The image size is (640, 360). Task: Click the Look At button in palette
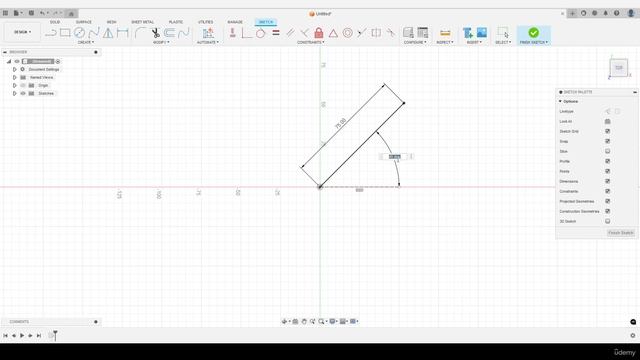607,122
